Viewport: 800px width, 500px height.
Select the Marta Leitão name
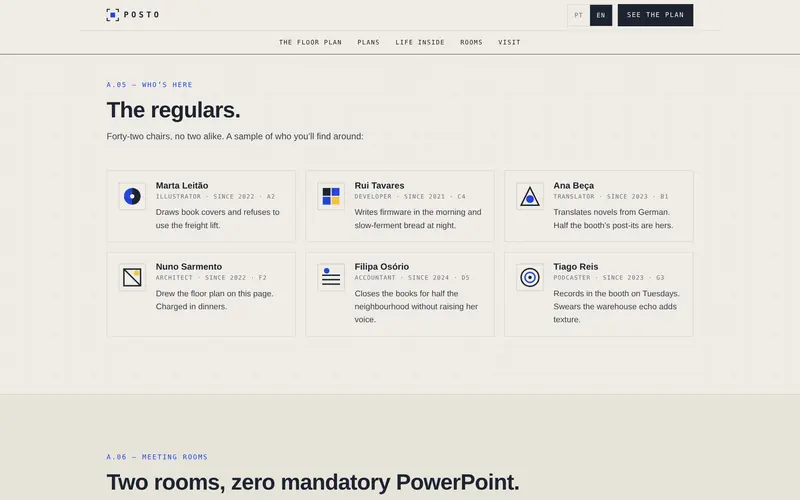coord(182,185)
